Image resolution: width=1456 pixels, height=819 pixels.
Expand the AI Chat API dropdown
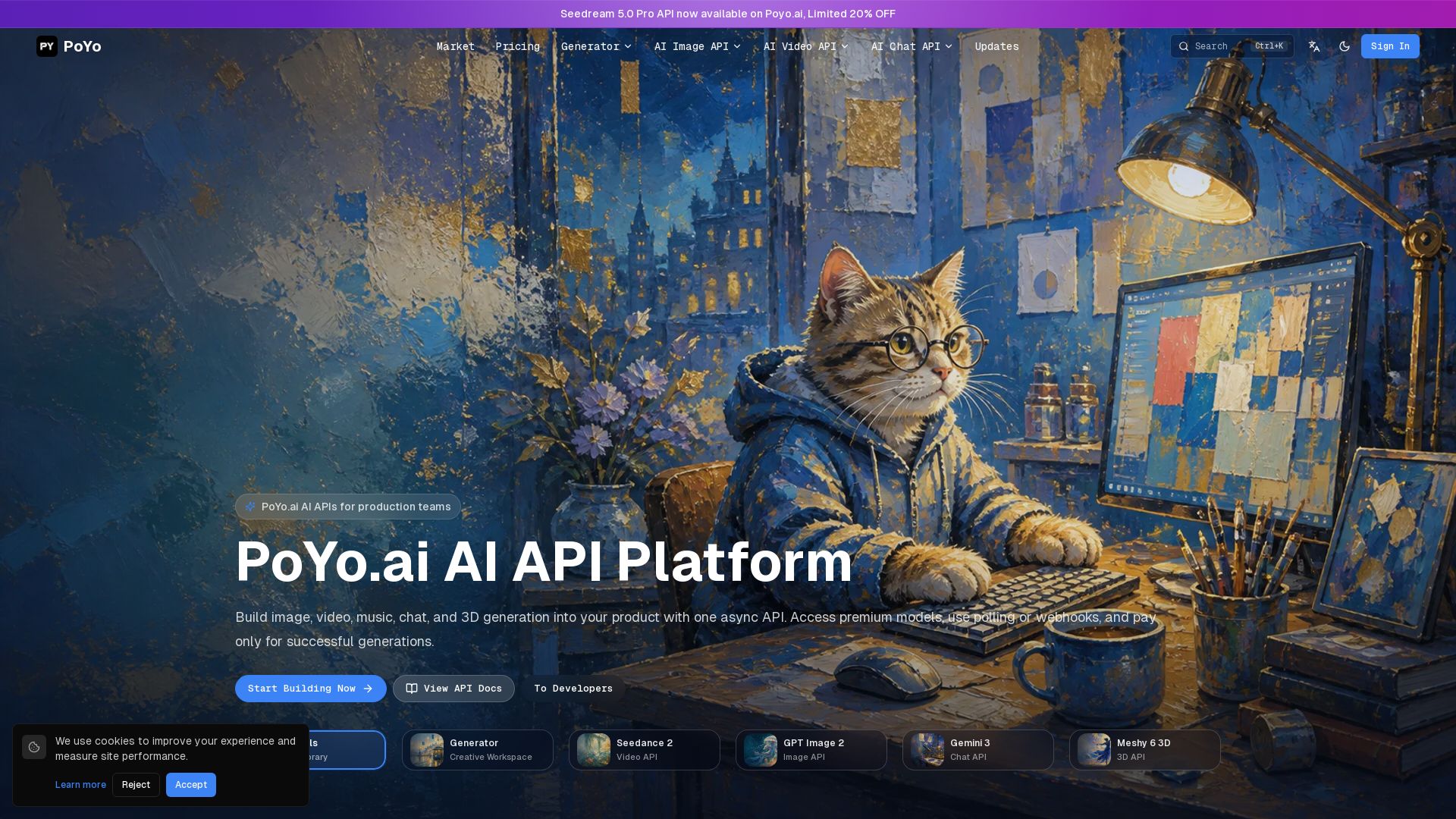pyautogui.click(x=912, y=46)
